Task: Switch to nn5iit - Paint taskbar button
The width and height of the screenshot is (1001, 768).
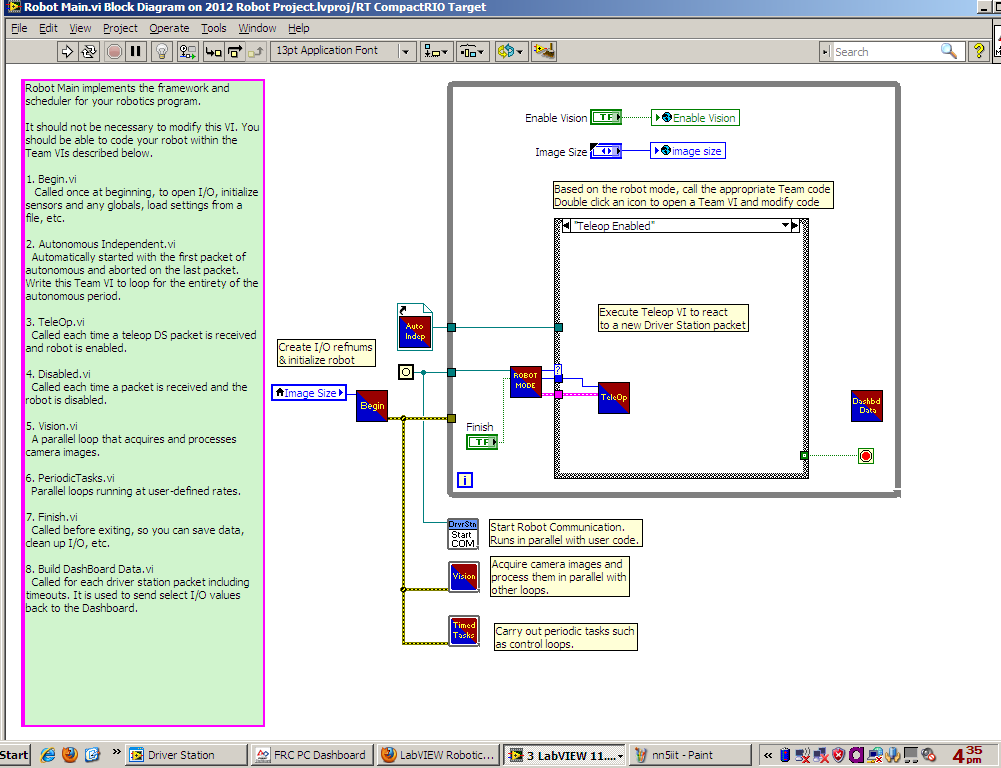Action: coord(691,755)
